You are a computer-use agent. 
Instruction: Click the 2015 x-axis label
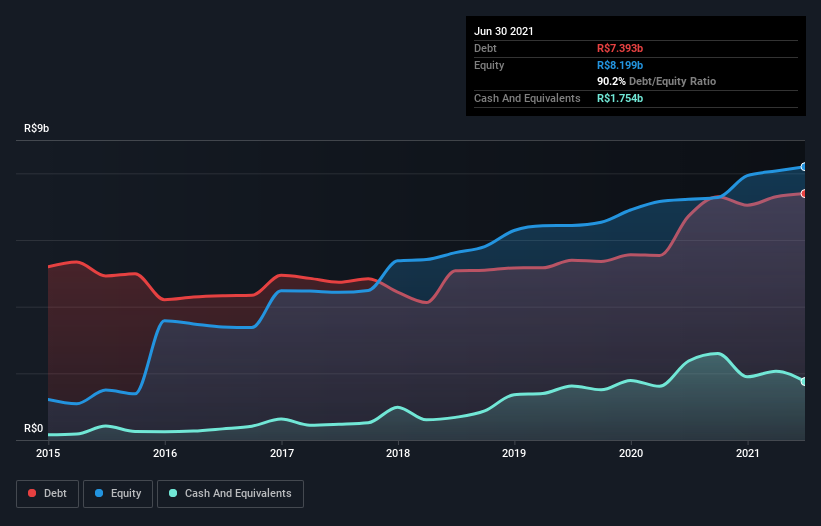[48, 453]
